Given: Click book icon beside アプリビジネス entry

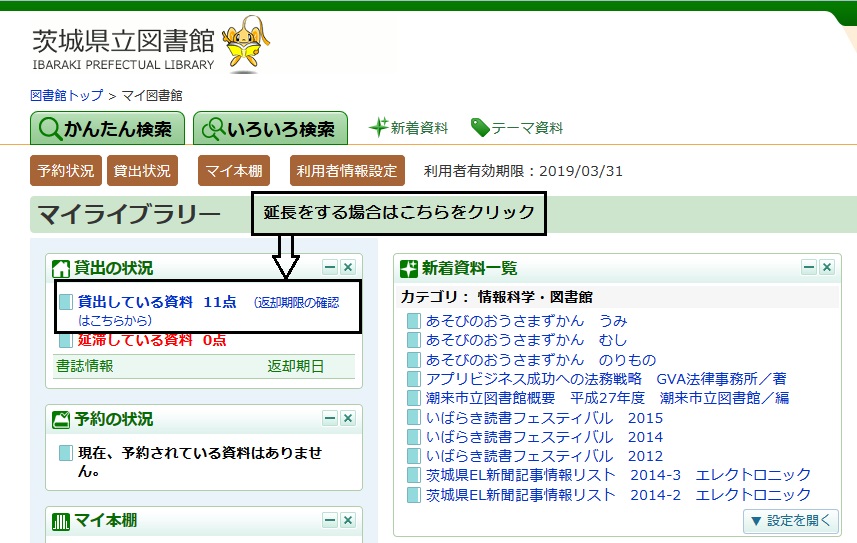Looking at the screenshot, I should pyautogui.click(x=414, y=379).
